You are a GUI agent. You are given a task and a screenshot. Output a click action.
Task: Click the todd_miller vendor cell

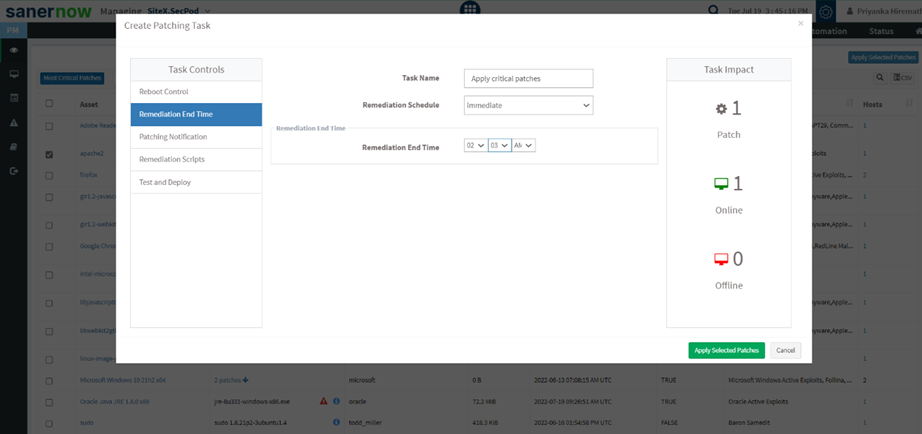click(x=364, y=423)
